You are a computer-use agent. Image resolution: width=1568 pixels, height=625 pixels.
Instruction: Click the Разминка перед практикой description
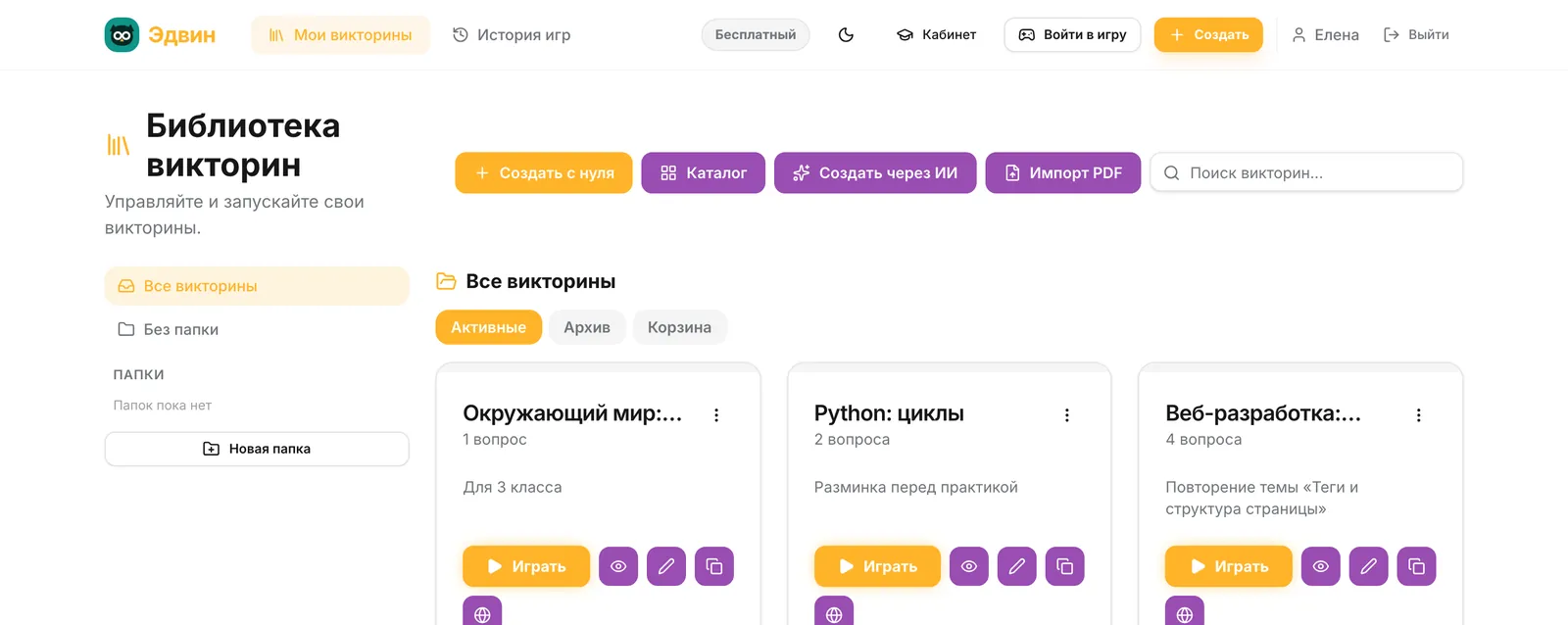click(x=916, y=487)
